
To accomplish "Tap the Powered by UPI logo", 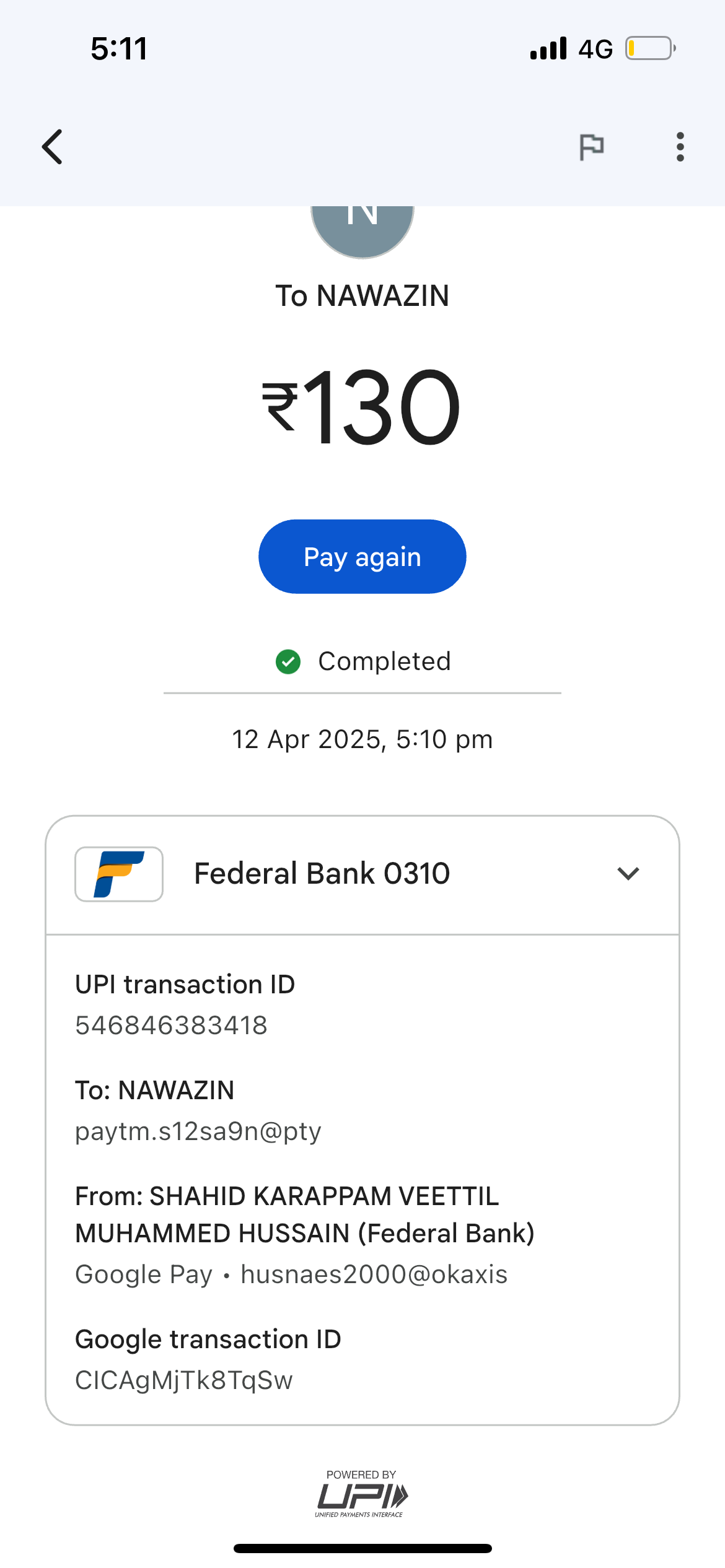I will click(x=361, y=1494).
